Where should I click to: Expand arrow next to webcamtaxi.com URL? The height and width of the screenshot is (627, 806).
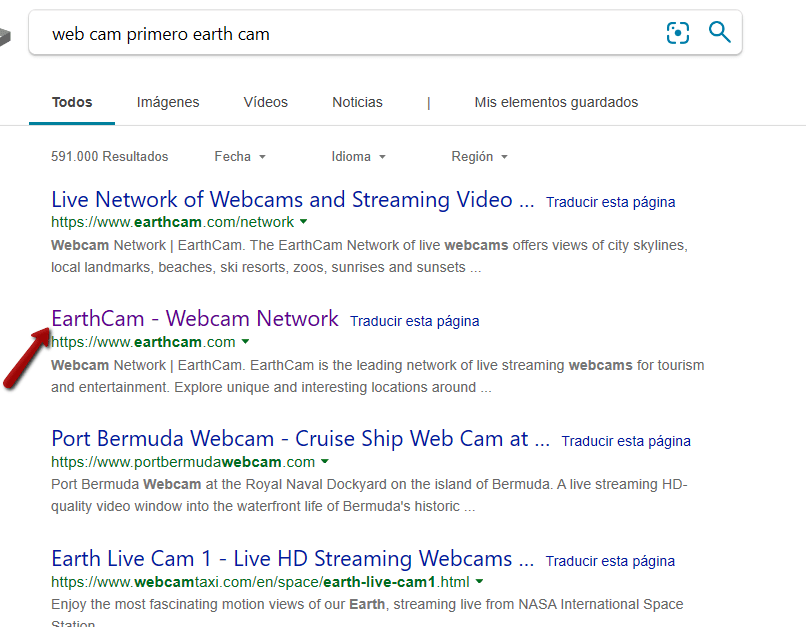479,582
